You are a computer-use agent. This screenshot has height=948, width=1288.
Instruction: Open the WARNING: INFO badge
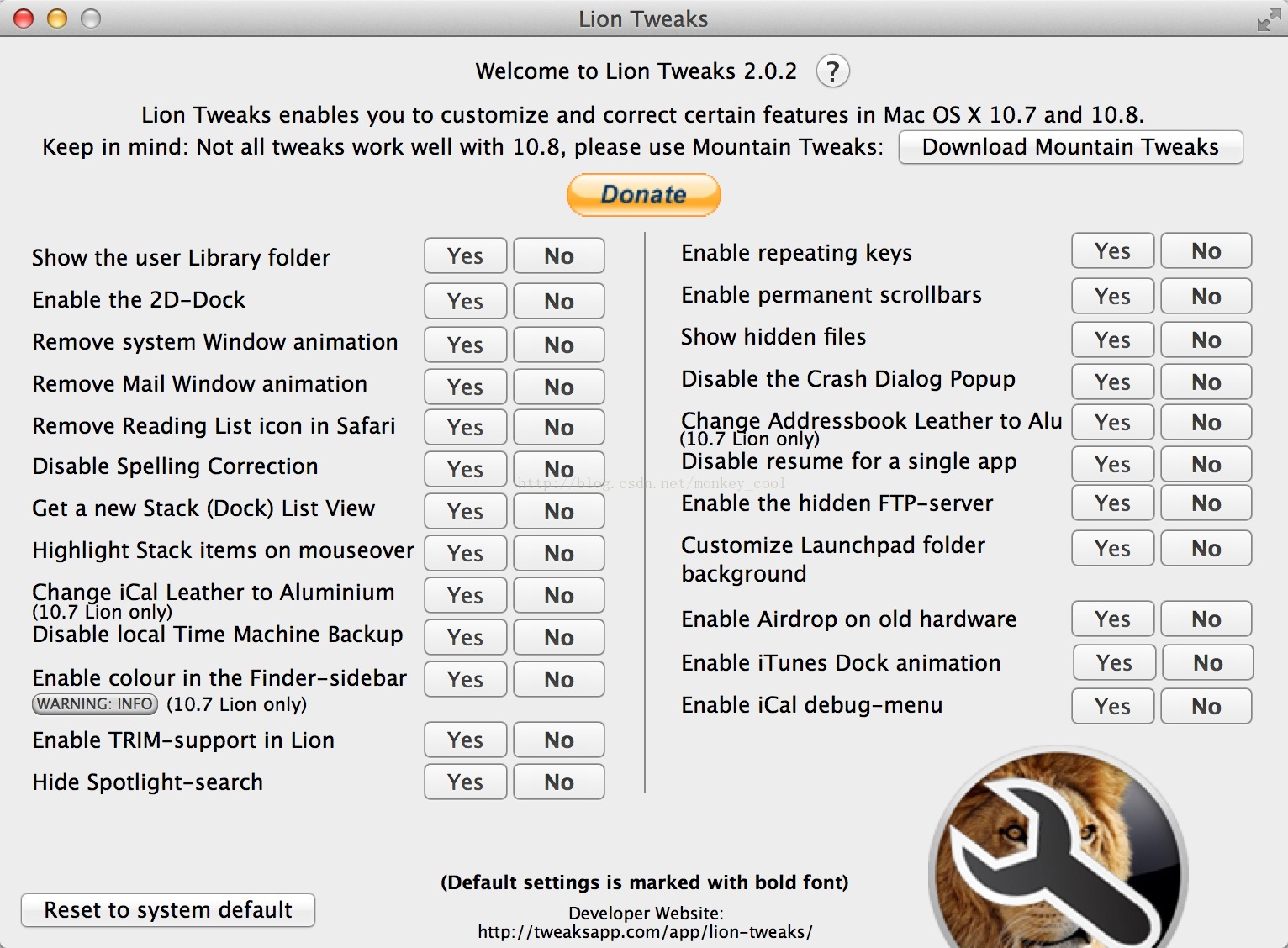[x=95, y=704]
